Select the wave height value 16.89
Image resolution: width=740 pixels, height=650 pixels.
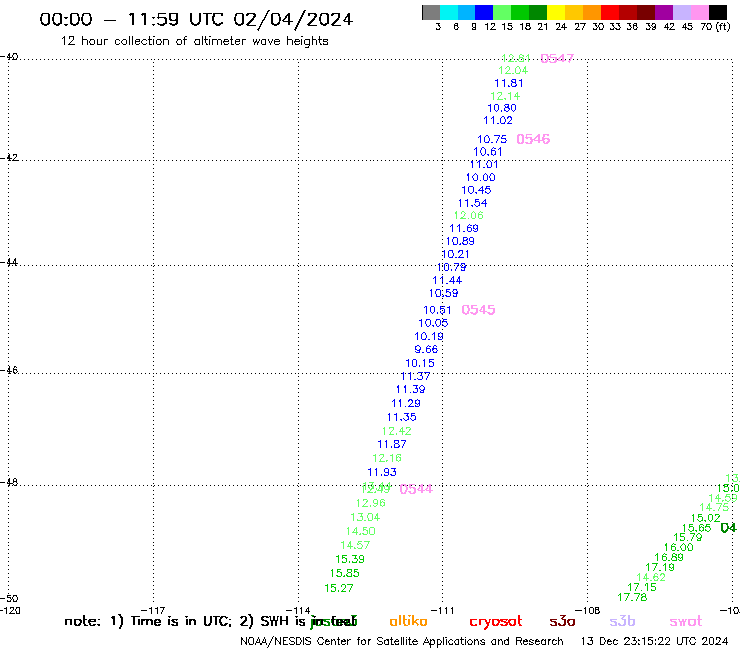669,557
